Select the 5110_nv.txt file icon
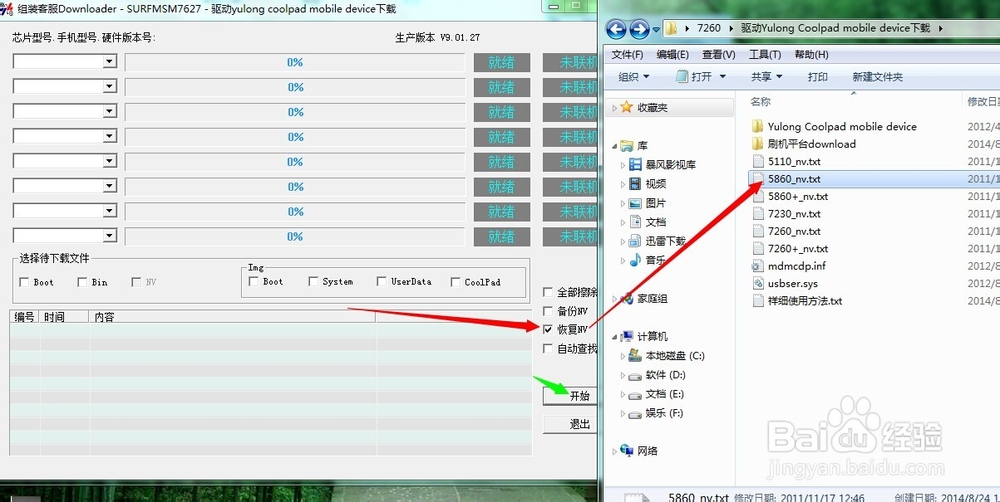Image resolution: width=1000 pixels, height=502 pixels. coord(758,161)
